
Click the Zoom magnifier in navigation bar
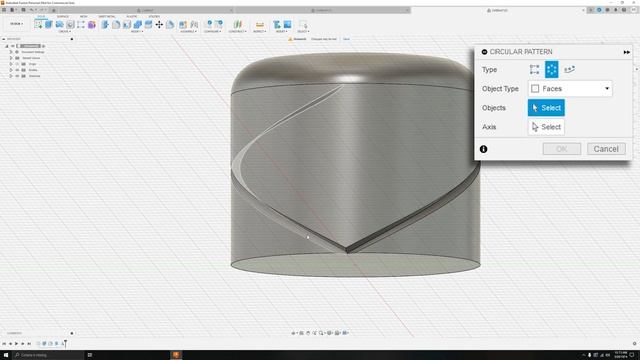321,333
